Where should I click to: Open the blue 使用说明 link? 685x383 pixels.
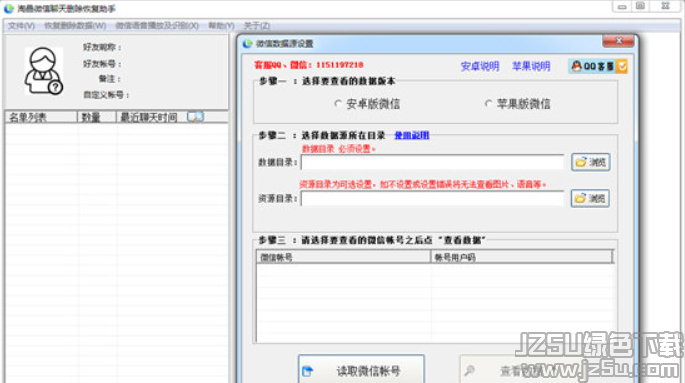point(412,135)
